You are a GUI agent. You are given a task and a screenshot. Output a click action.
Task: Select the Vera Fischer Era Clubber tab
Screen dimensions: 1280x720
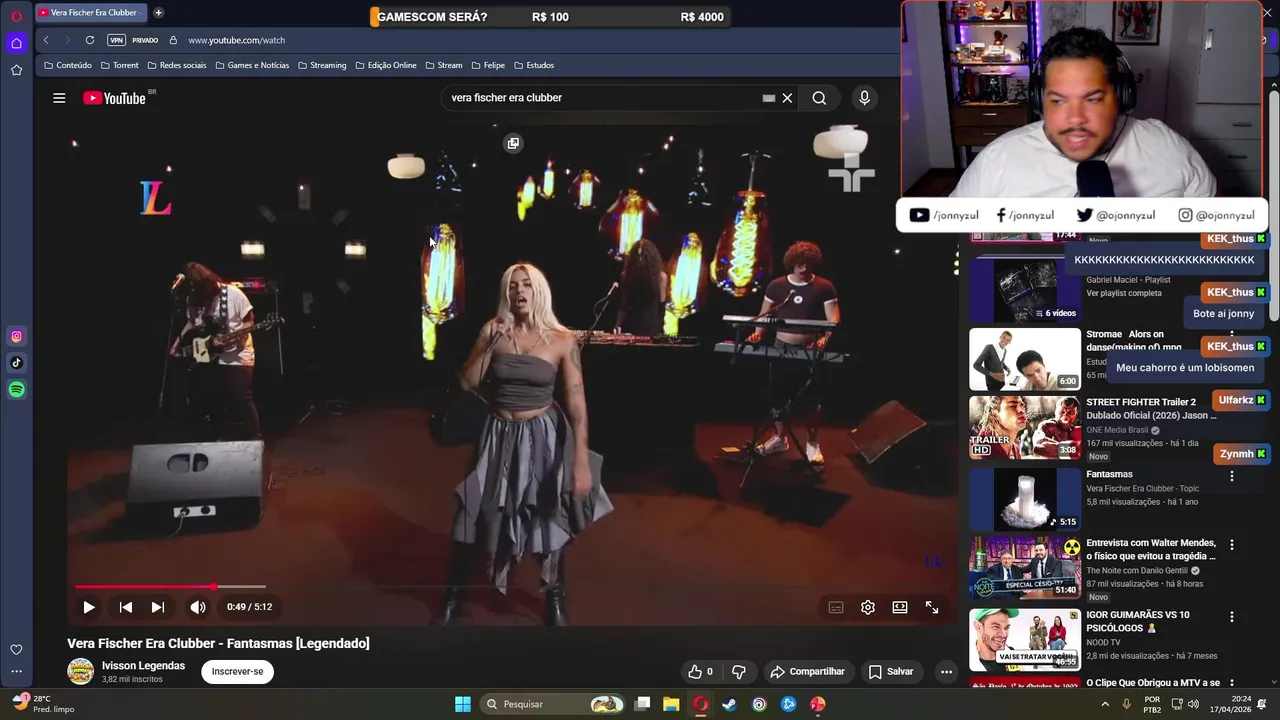[x=90, y=13]
